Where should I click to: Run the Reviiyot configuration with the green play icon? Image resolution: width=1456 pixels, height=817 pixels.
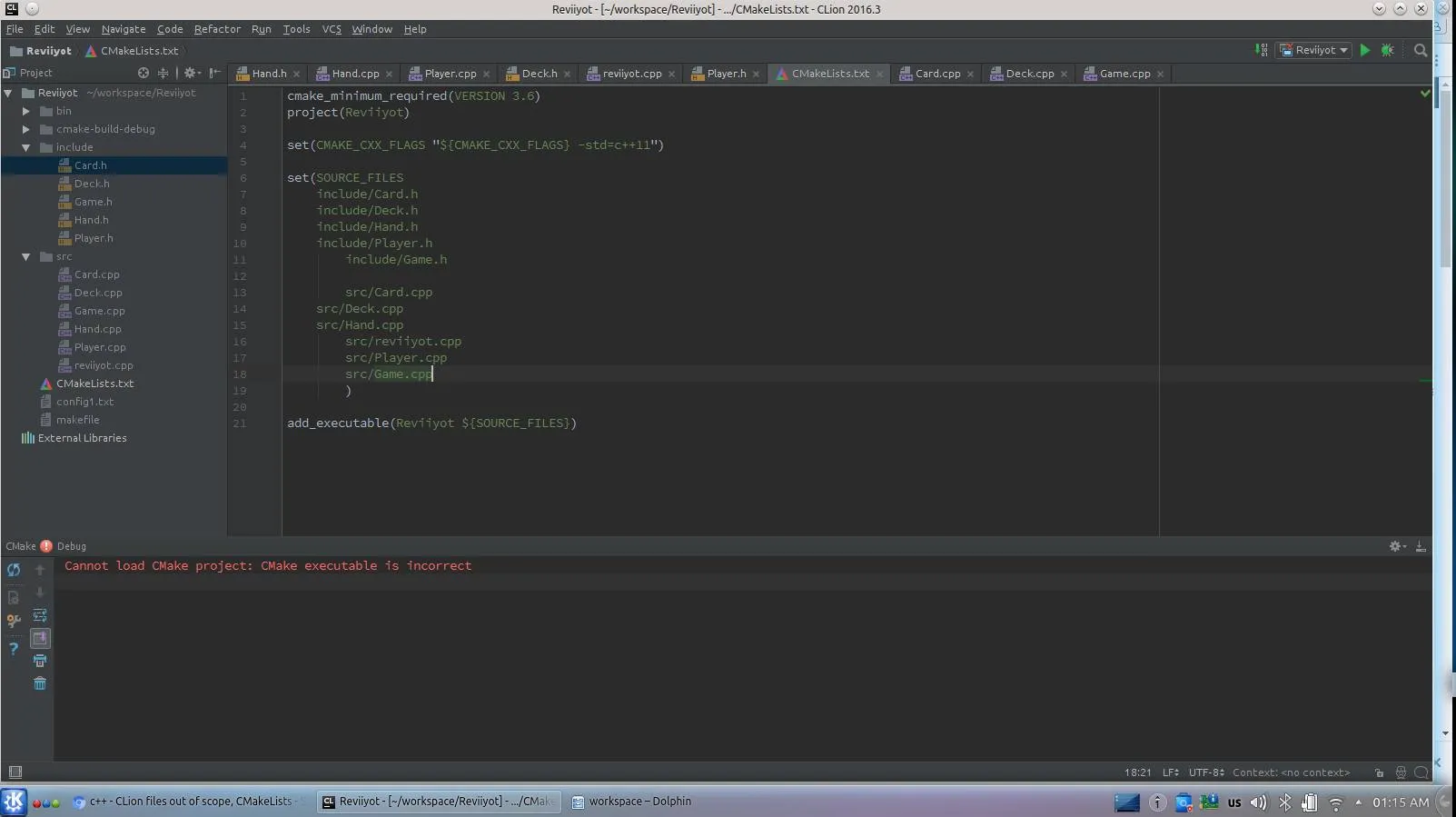pos(1364,50)
